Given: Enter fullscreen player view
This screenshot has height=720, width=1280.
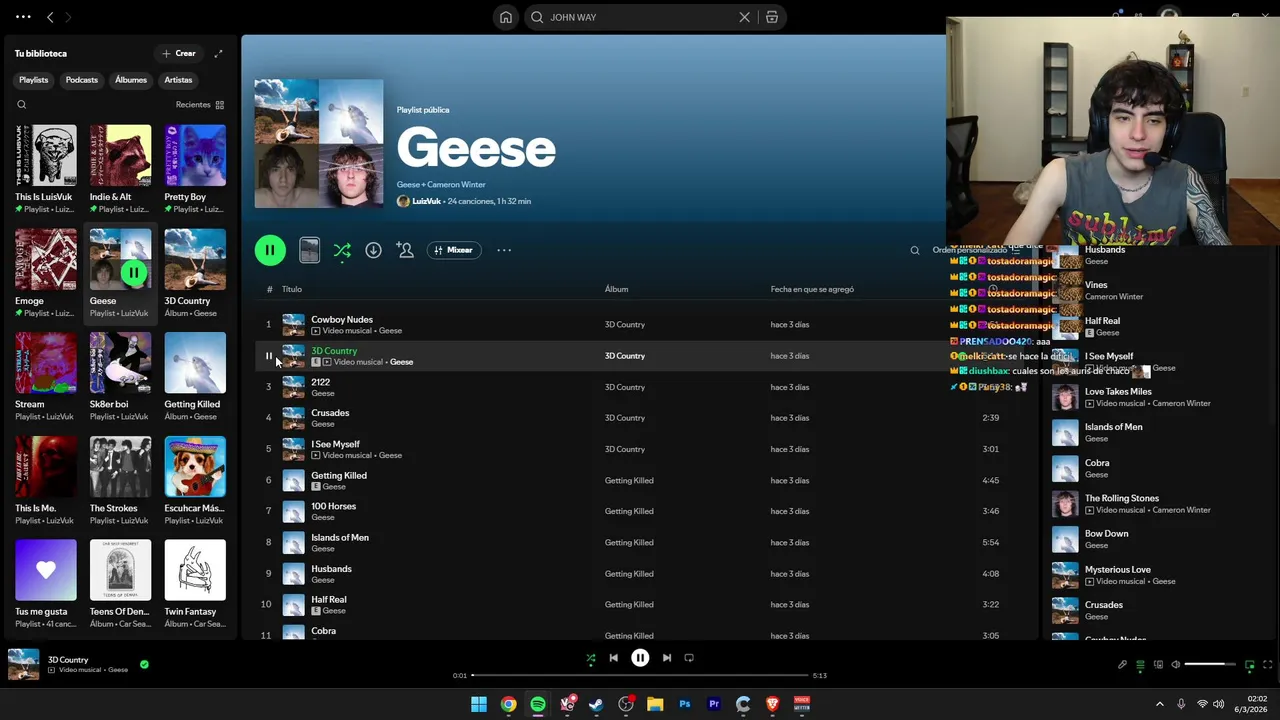Looking at the screenshot, I should click(1268, 664).
